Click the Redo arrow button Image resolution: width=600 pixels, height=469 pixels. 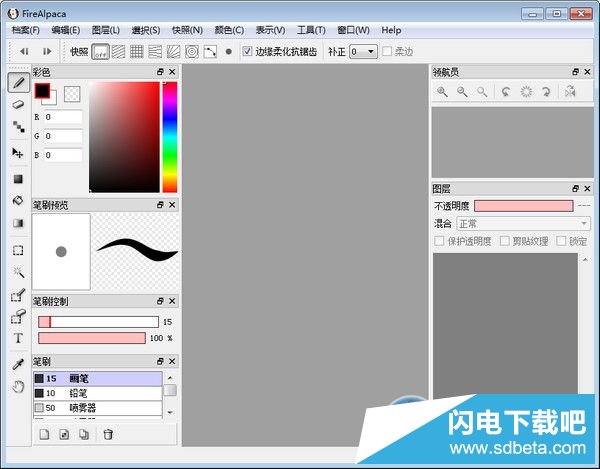(47, 51)
